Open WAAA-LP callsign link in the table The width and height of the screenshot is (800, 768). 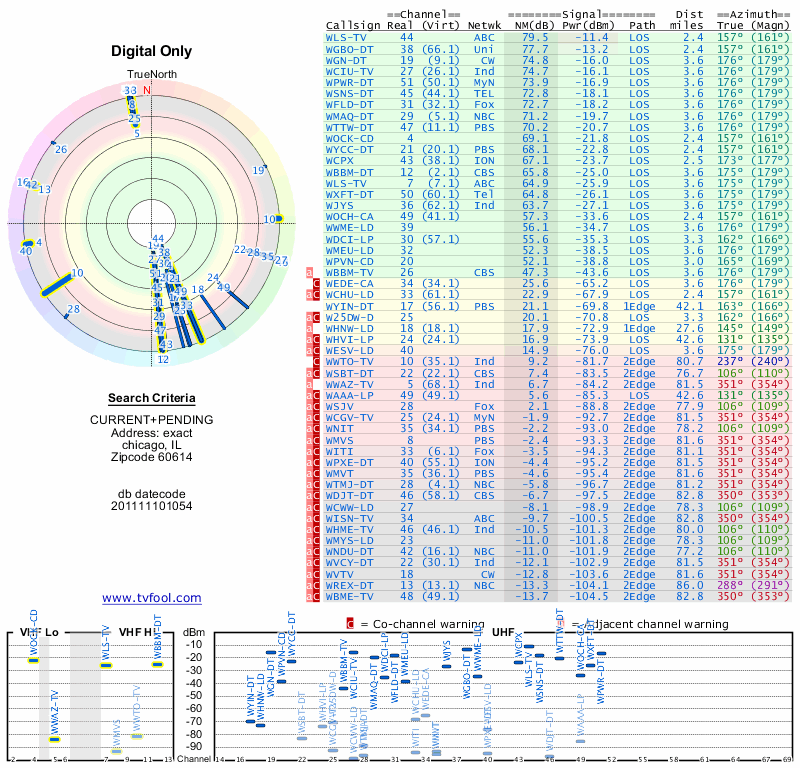(349, 395)
